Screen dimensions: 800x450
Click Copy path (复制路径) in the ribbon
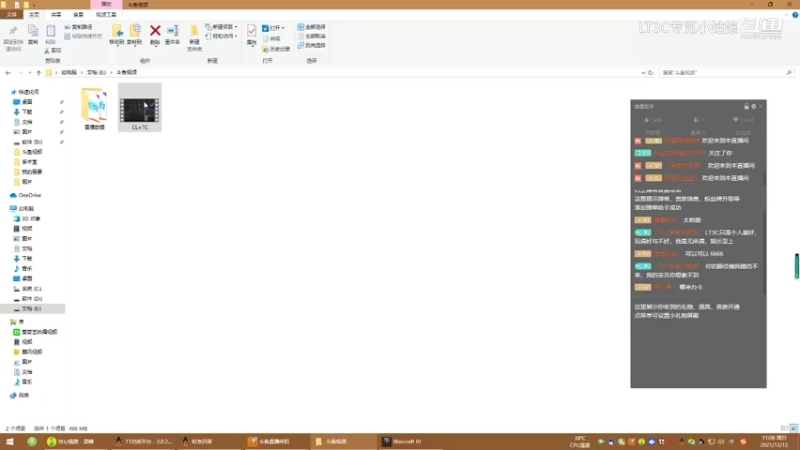tap(79, 27)
